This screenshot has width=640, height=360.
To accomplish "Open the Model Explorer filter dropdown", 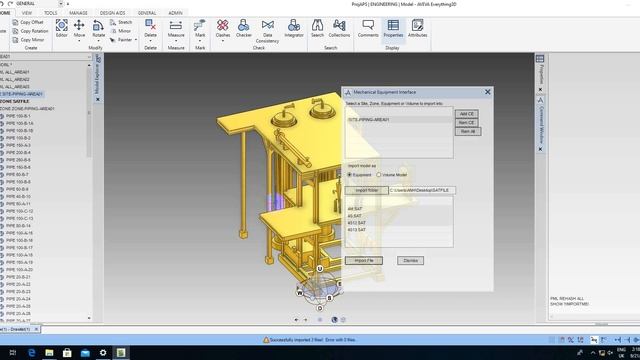I will coord(89,57).
